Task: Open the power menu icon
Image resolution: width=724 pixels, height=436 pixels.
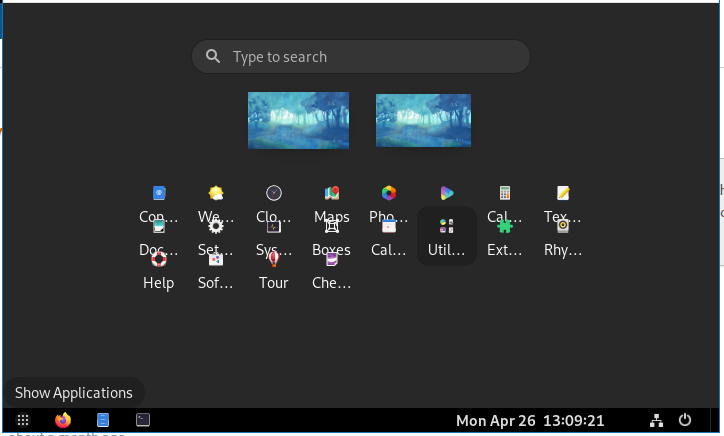Action: 685,420
